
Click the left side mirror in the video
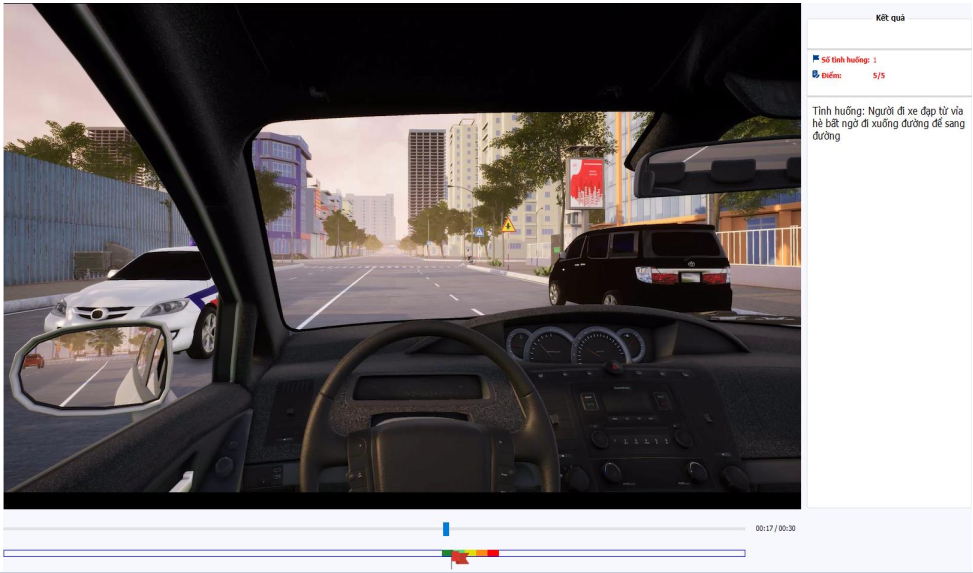click(92, 367)
